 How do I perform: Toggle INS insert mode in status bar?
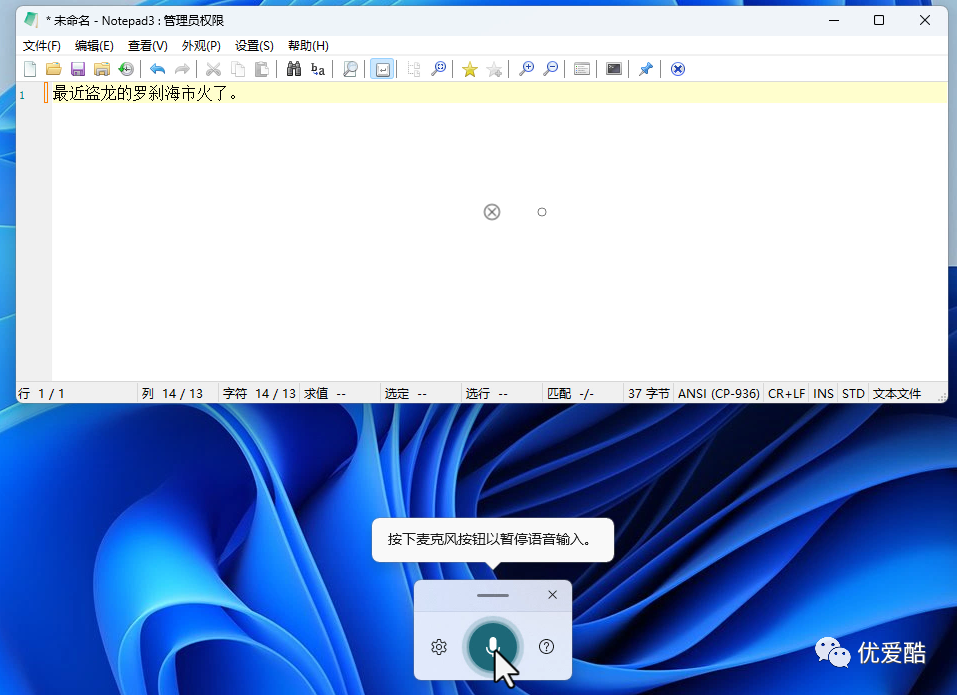point(823,394)
